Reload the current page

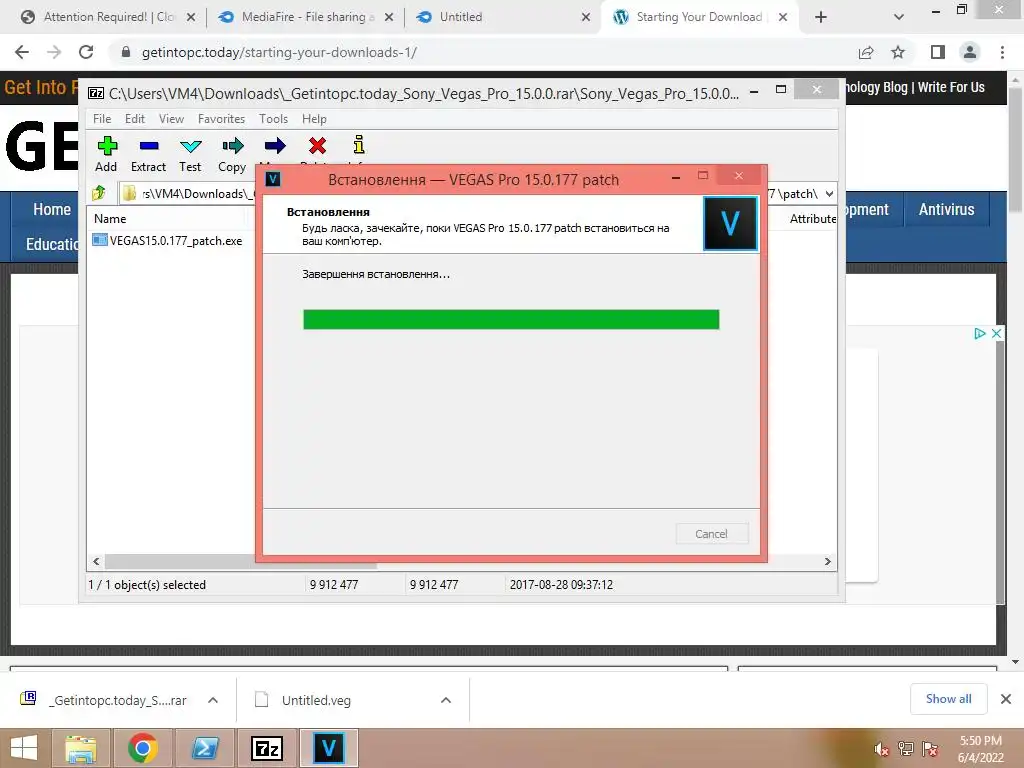[x=86, y=52]
